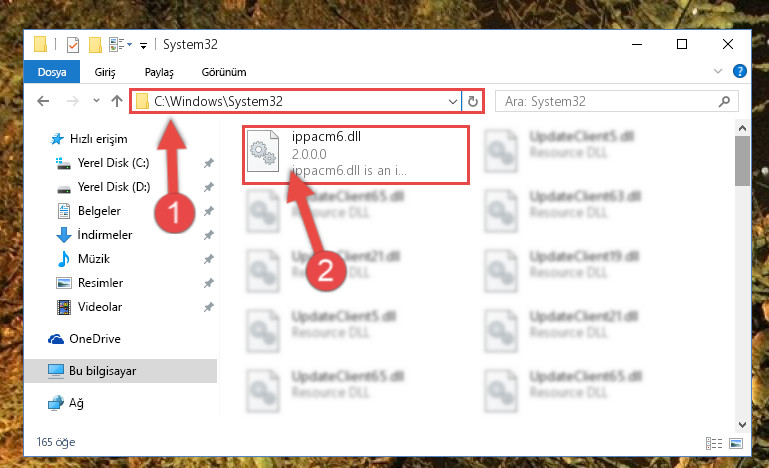Open the Dosya menu tab
This screenshot has height=468, width=769.
pos(52,72)
